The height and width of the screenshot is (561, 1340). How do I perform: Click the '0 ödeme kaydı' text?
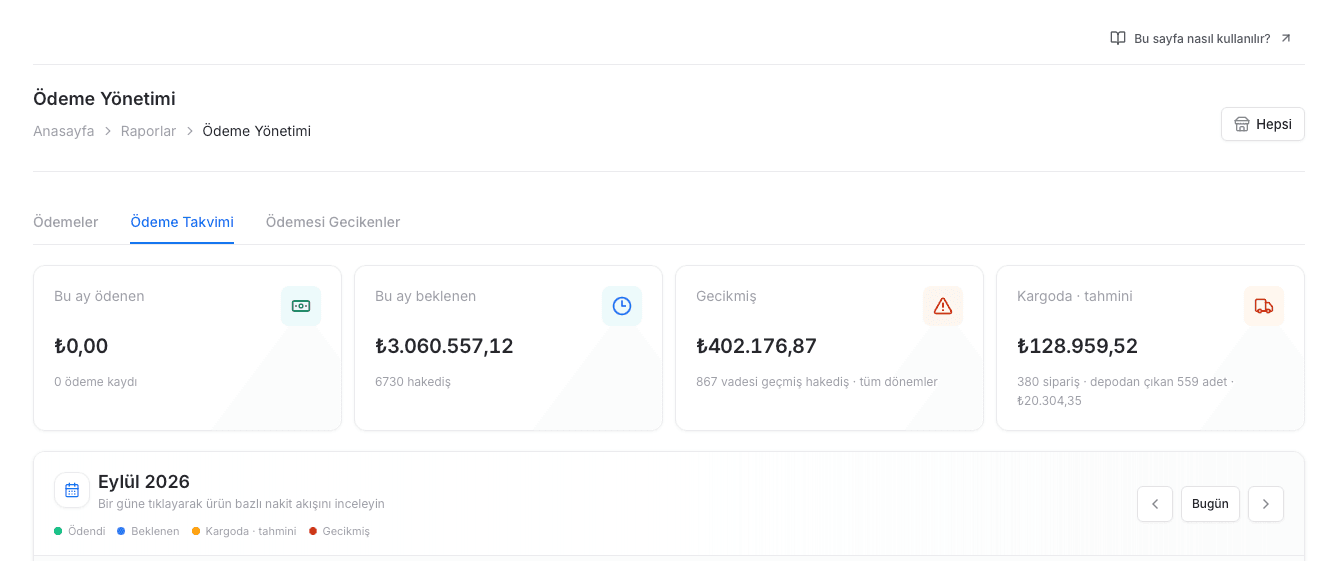coord(95,382)
